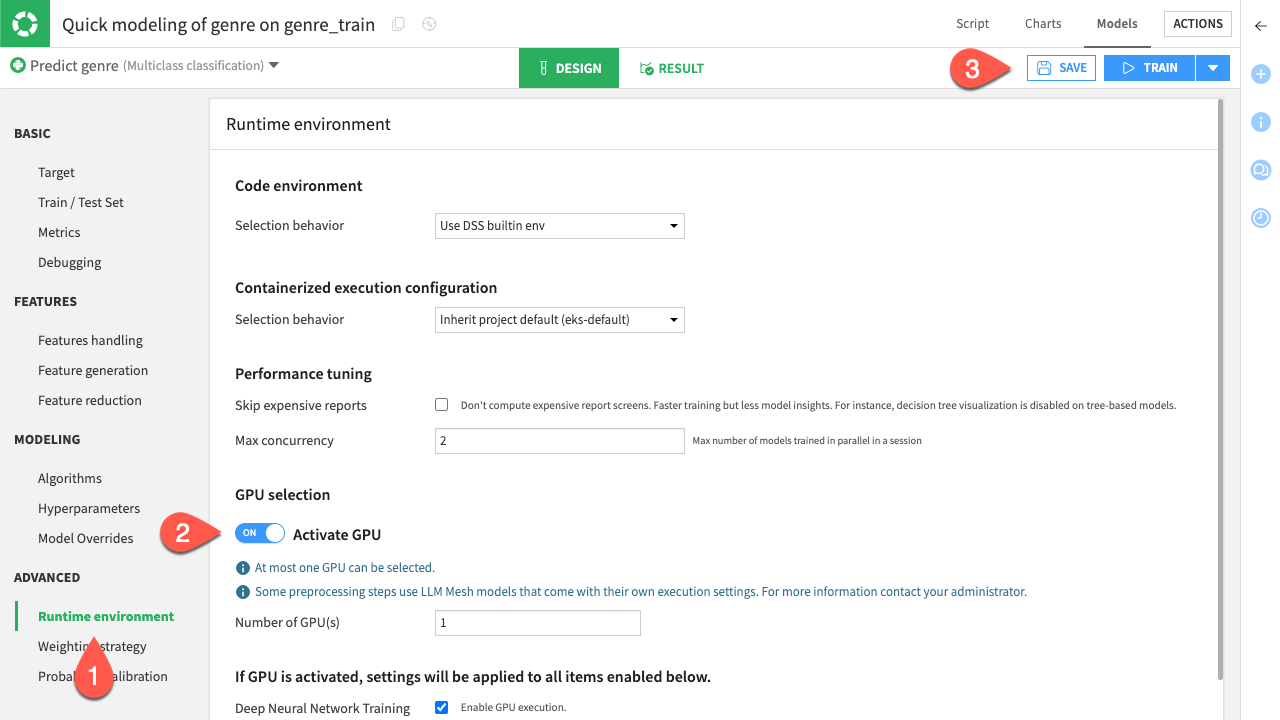The width and height of the screenshot is (1280, 720).
Task: Switch to the RESULT tab
Action: tap(671, 68)
